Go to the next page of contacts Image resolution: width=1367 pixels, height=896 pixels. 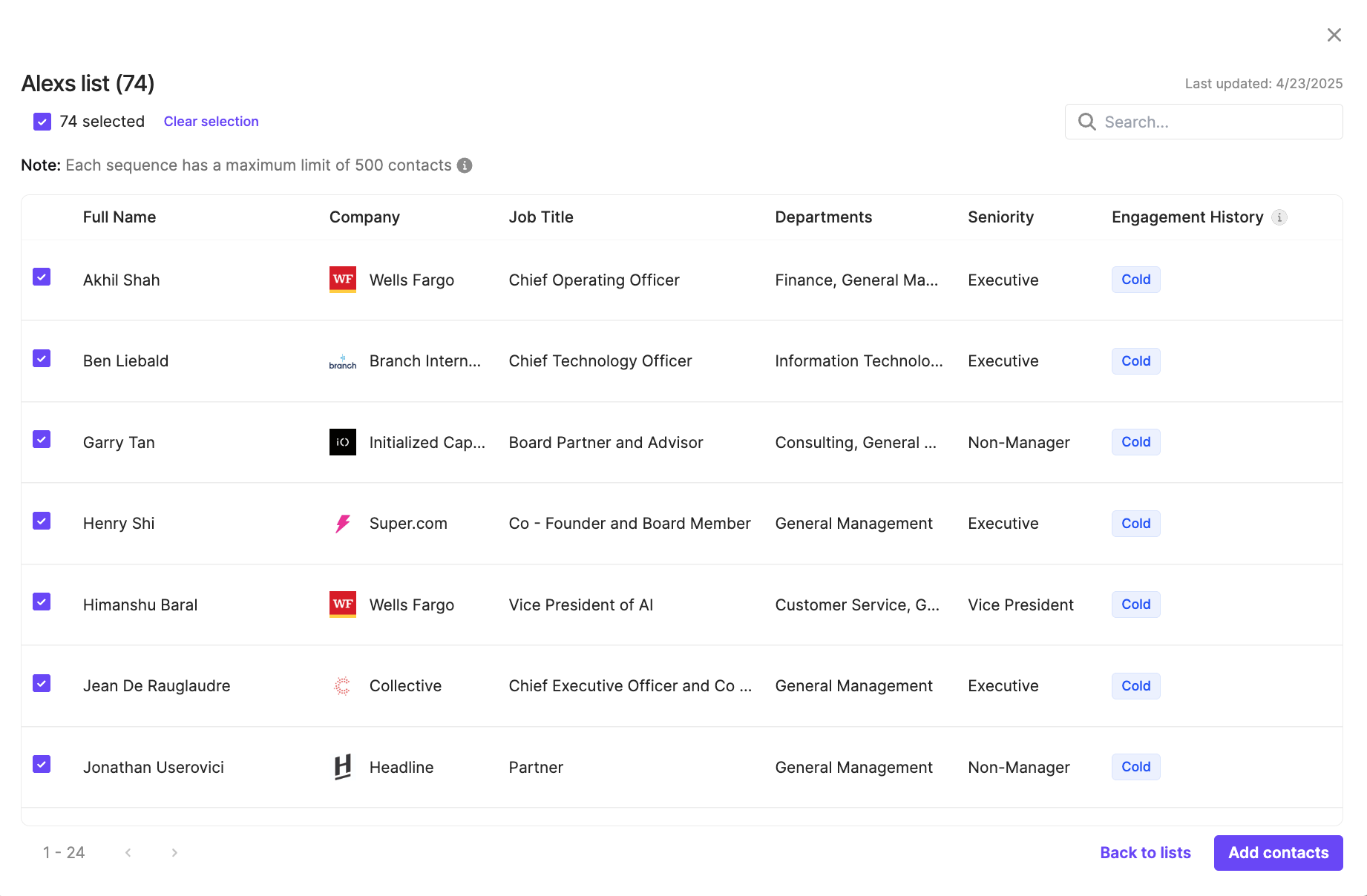point(174,853)
